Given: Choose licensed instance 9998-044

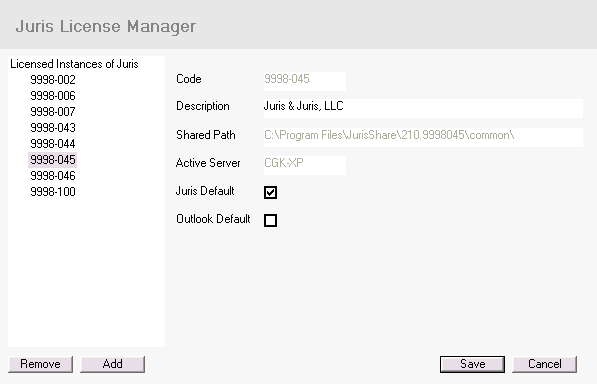Looking at the screenshot, I should tap(53, 144).
